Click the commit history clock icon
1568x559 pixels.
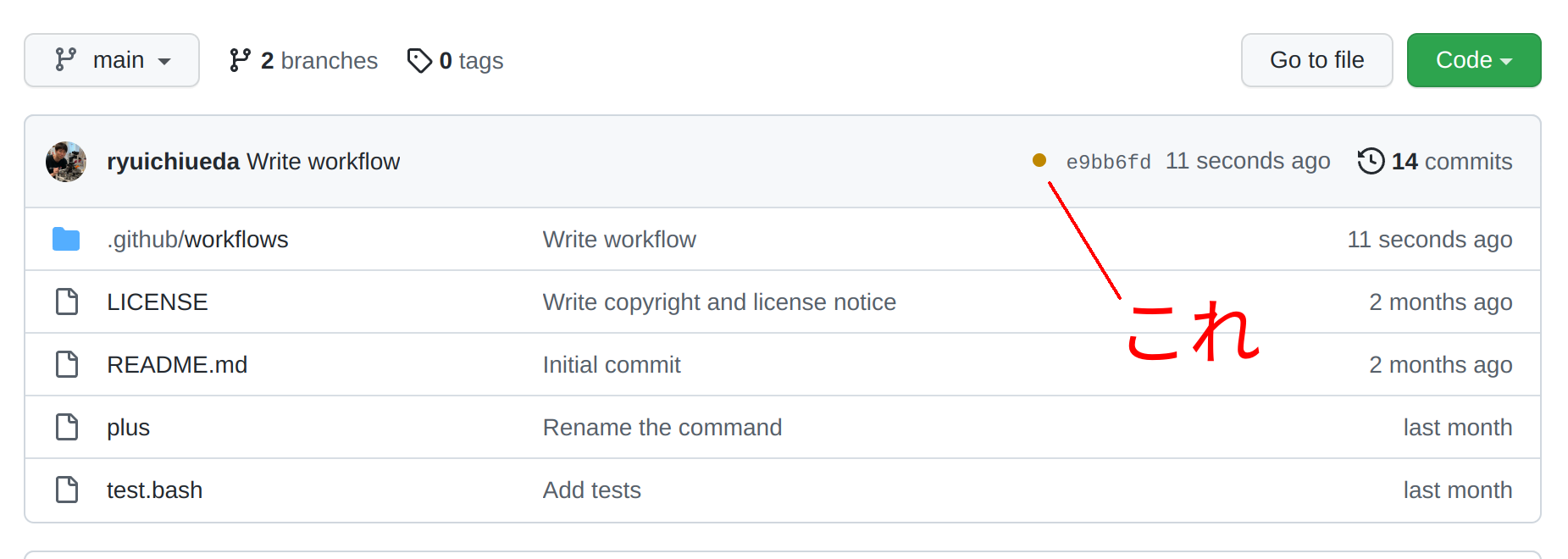tap(1370, 161)
